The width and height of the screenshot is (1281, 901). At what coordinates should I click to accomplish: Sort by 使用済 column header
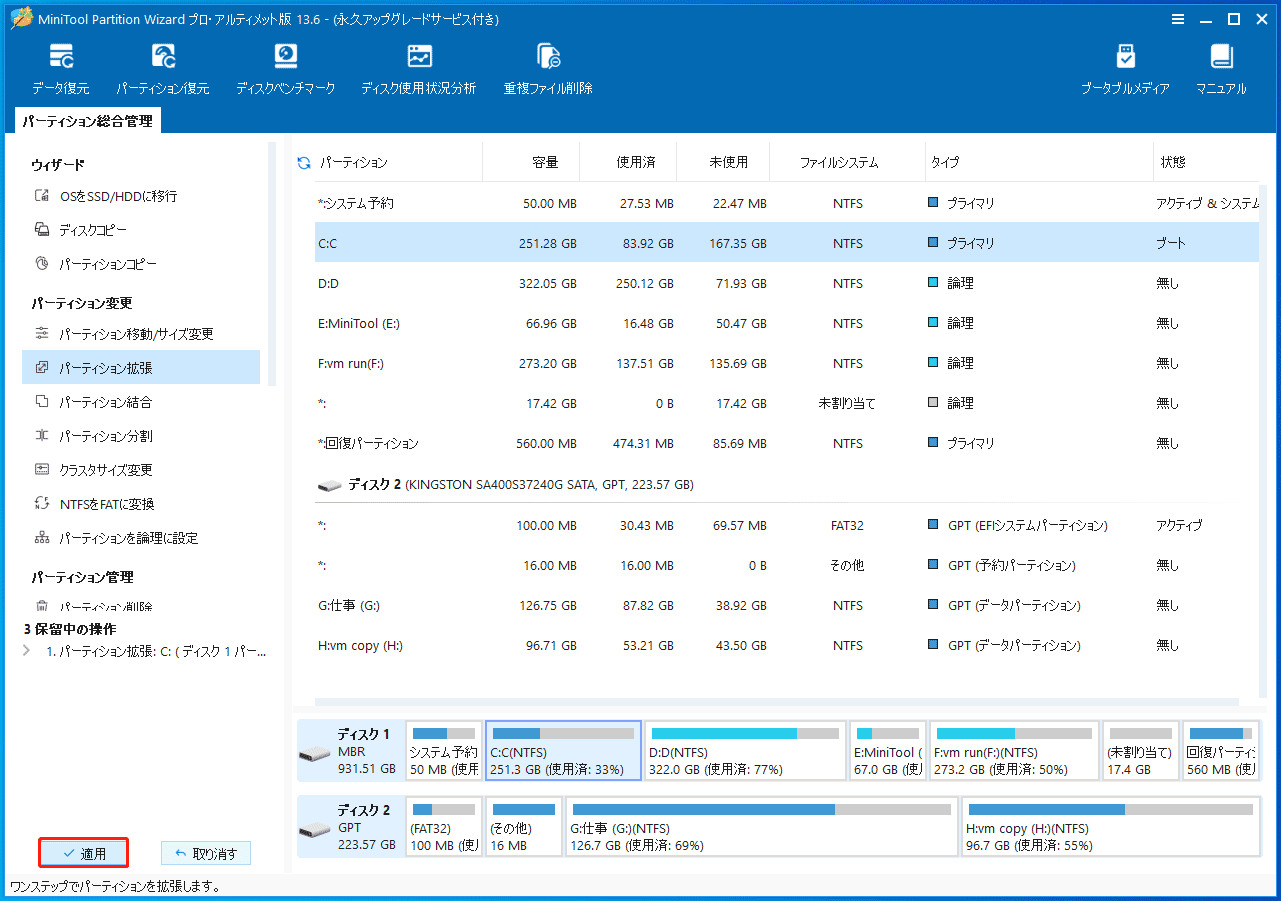(x=635, y=162)
